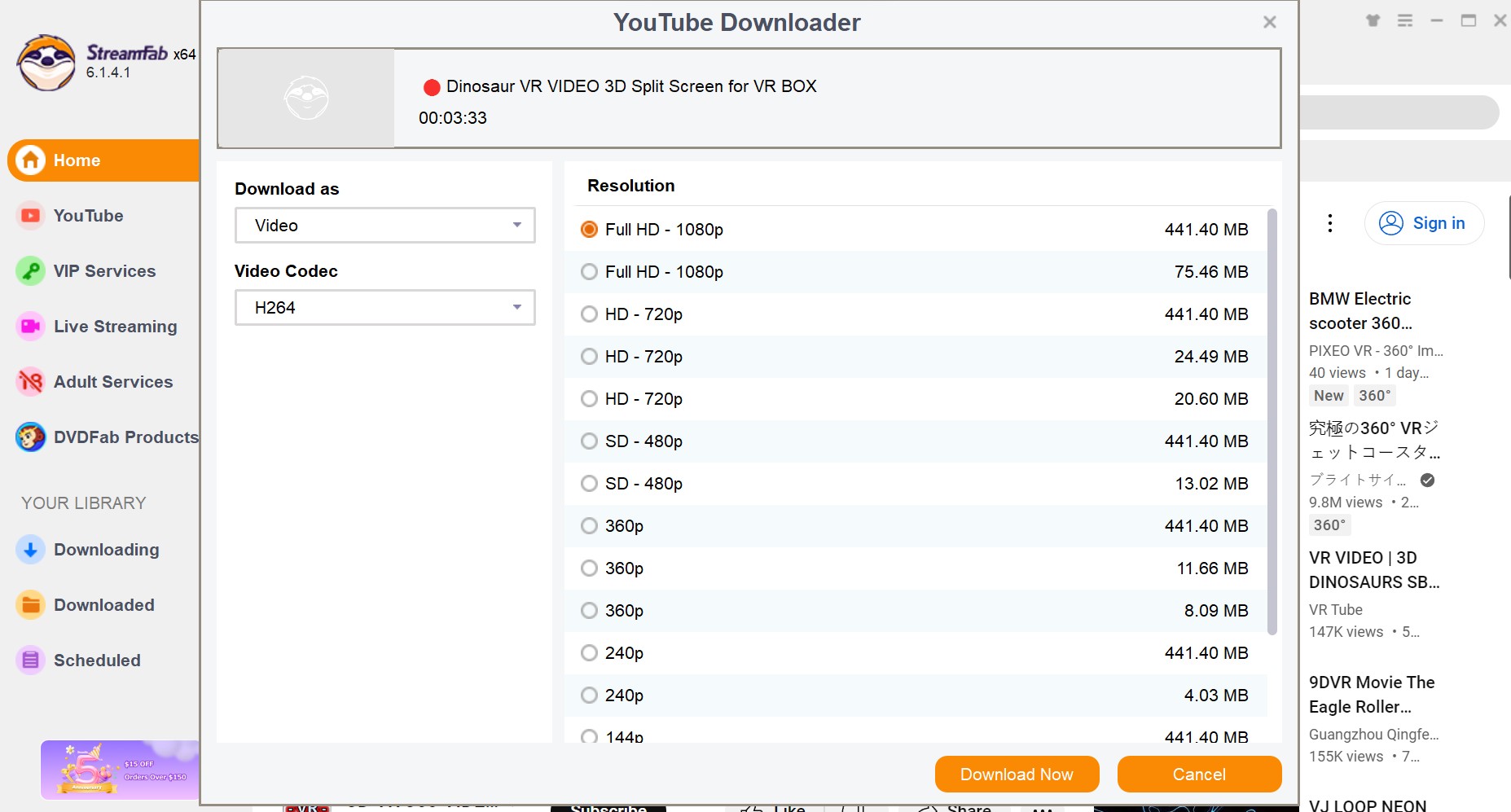
Task: Click the Dinosaur VR video thumbnail
Action: [x=306, y=99]
